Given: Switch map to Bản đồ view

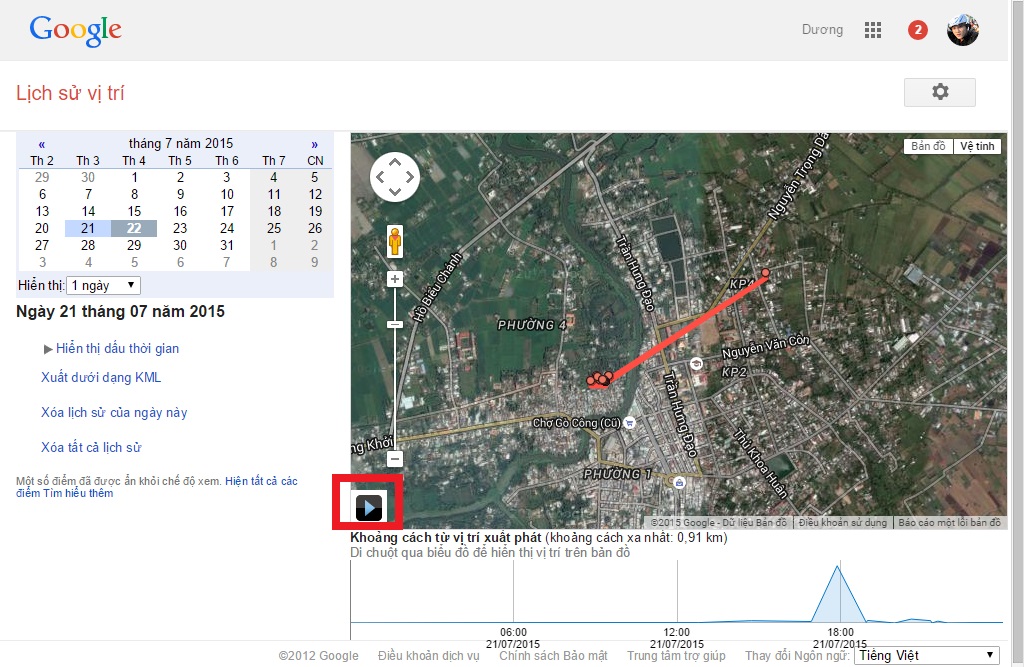Looking at the screenshot, I should point(928,146).
